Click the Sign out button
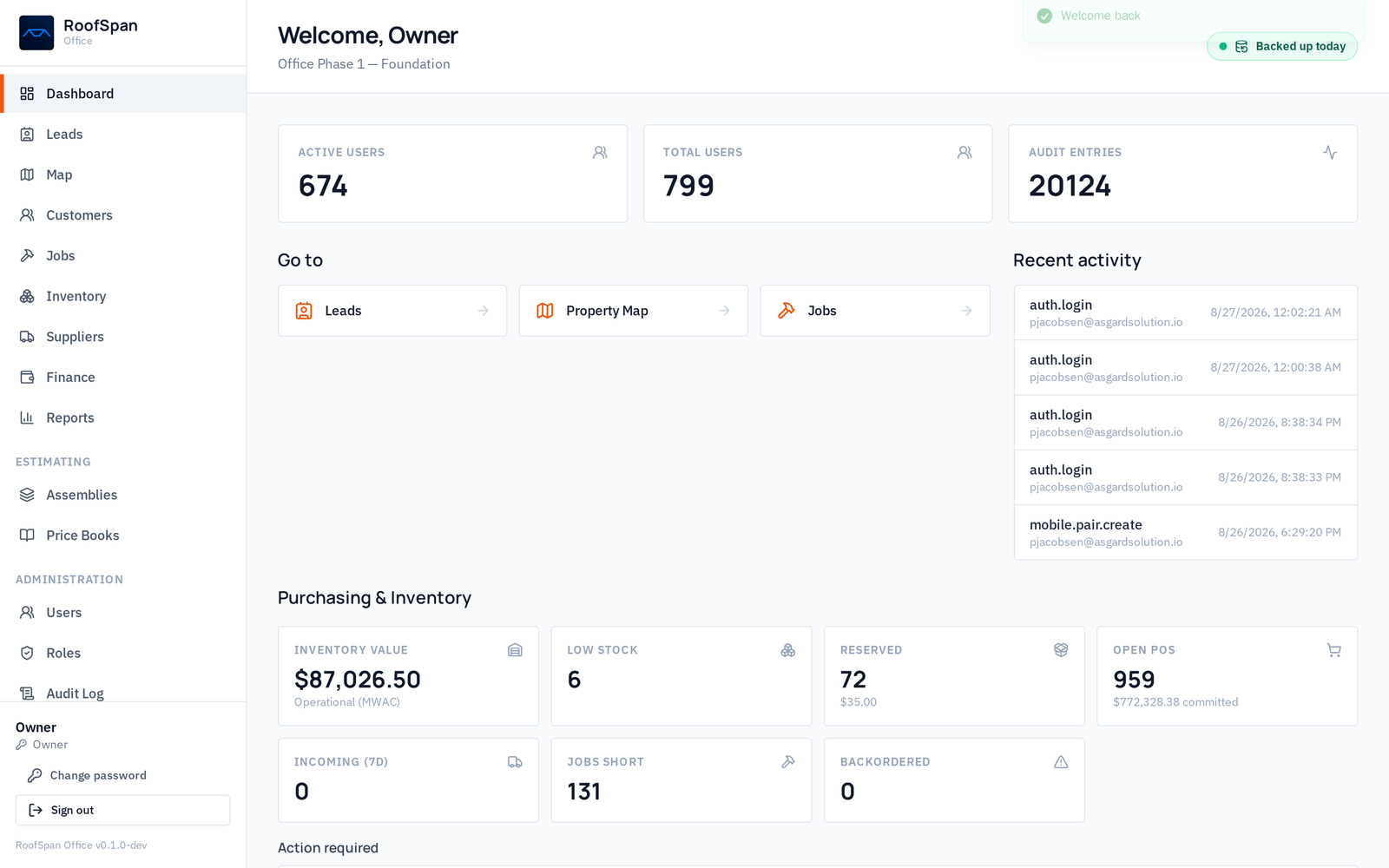The image size is (1389, 868). [123, 811]
